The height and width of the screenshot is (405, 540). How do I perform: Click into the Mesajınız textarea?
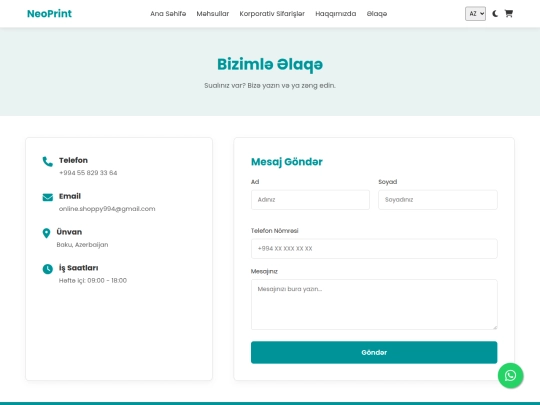[x=374, y=304]
